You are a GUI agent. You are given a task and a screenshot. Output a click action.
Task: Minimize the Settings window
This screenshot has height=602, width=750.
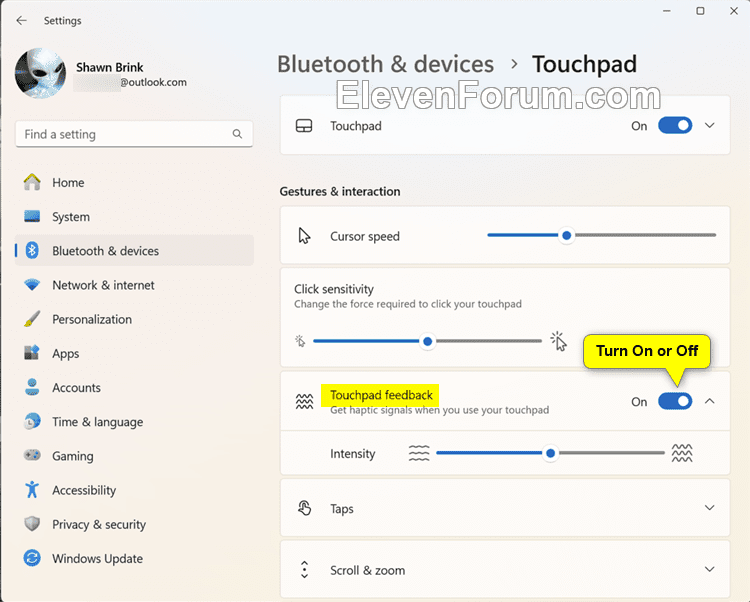pos(667,11)
